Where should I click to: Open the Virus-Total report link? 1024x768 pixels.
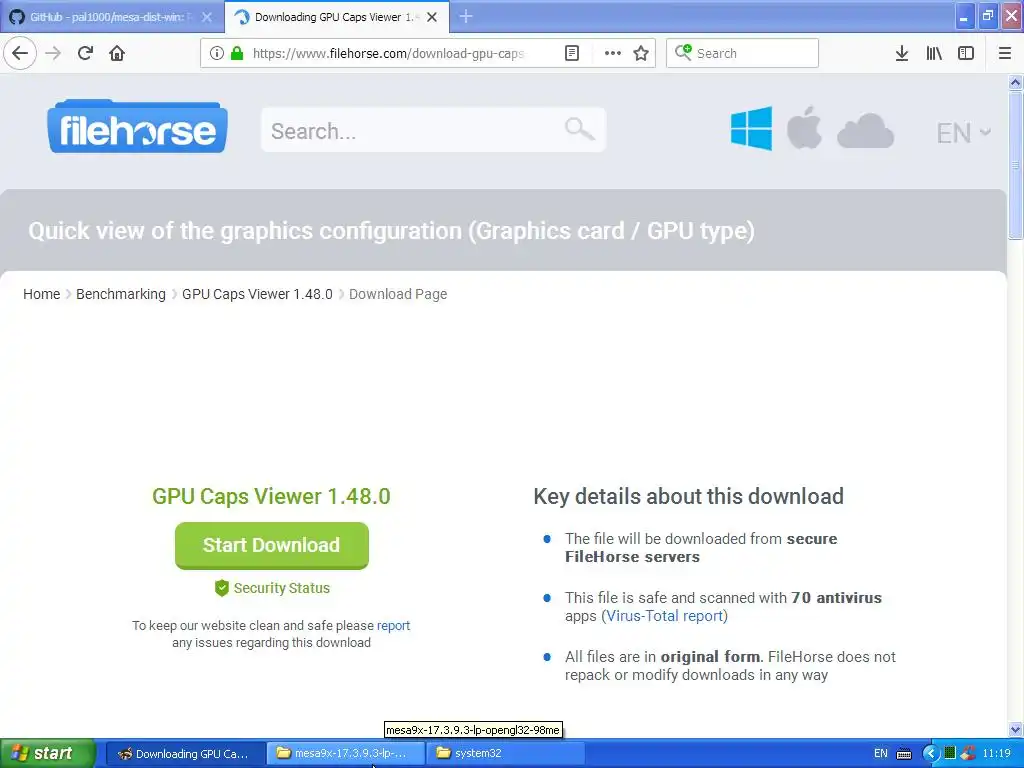pyautogui.click(x=664, y=616)
